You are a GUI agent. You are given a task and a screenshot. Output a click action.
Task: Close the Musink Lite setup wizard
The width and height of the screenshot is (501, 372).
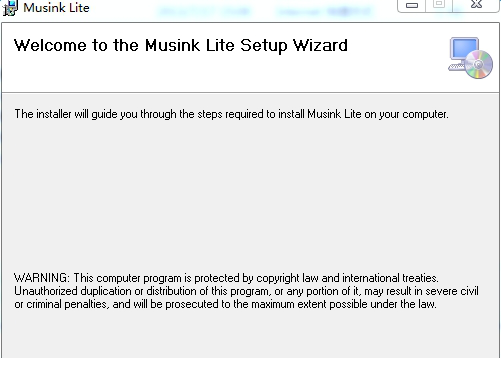(x=476, y=5)
